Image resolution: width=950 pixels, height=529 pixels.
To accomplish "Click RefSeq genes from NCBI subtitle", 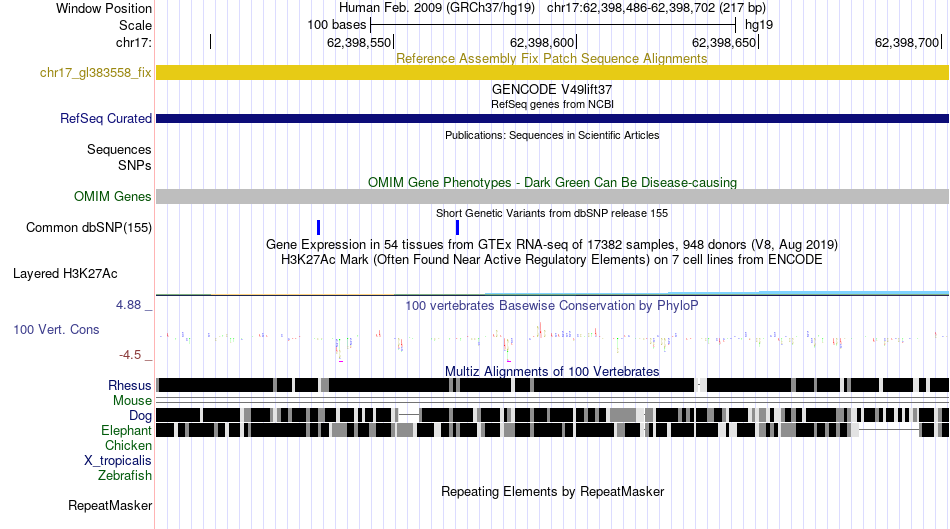I will point(552,104).
